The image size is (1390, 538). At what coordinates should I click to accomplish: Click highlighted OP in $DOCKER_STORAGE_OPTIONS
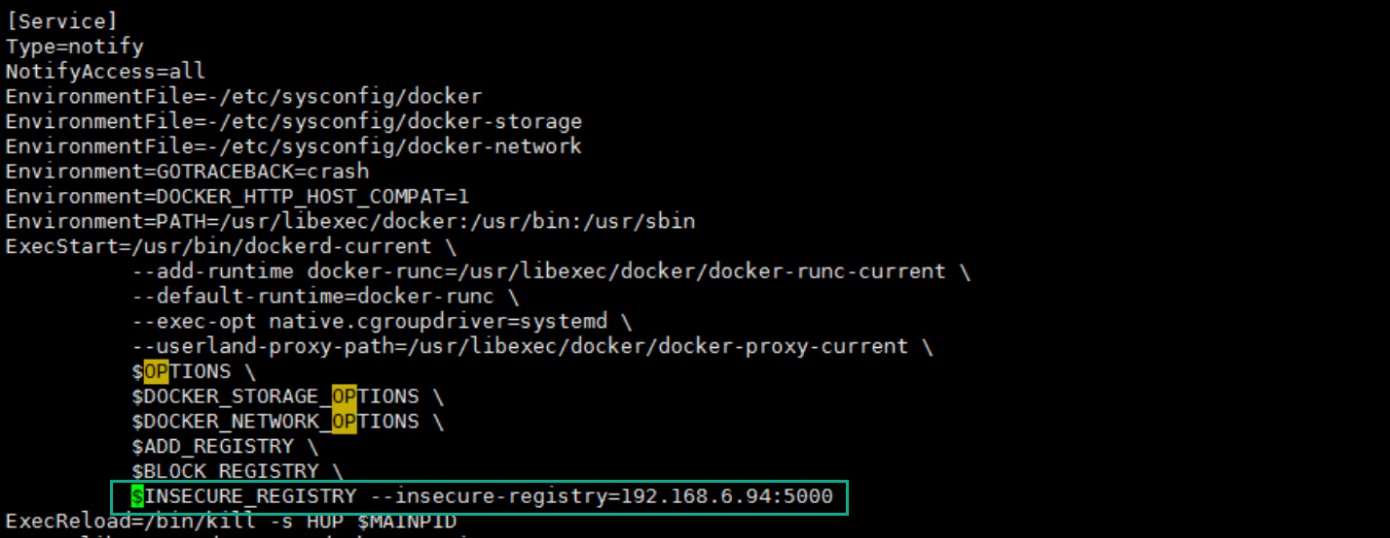coord(344,397)
